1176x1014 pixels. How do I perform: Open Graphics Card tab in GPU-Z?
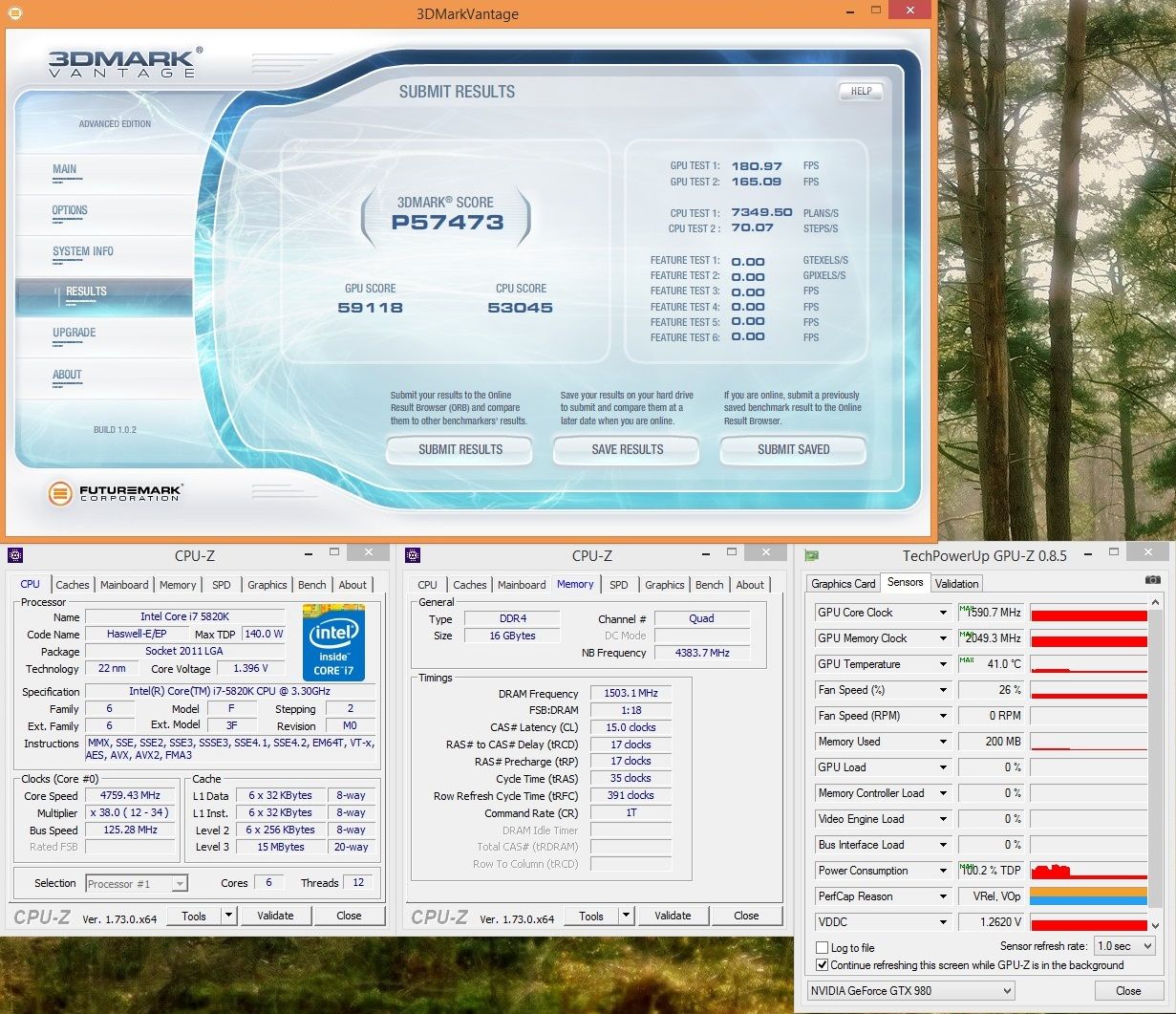pyautogui.click(x=844, y=583)
